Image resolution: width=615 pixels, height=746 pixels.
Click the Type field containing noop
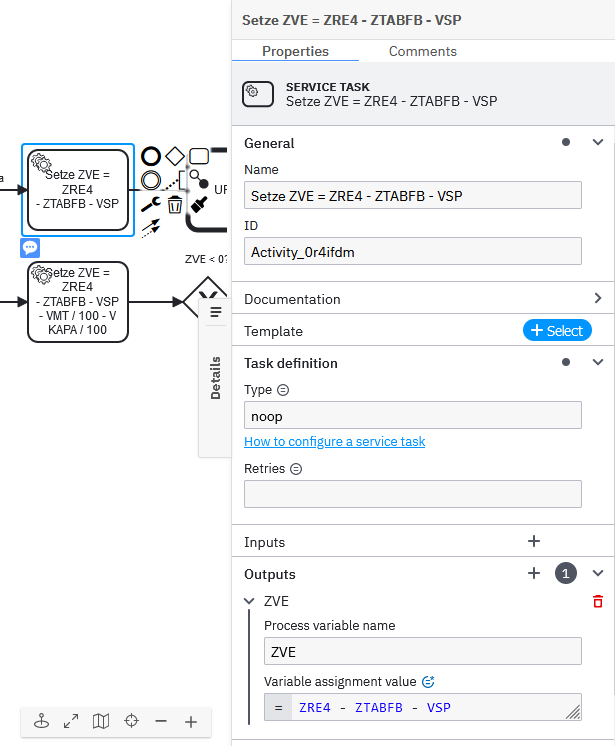click(413, 415)
